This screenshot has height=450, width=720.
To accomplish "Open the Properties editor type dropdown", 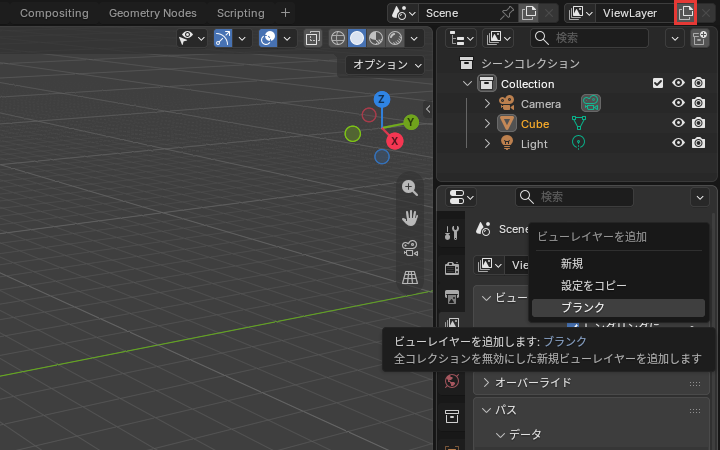I will click(x=461, y=197).
